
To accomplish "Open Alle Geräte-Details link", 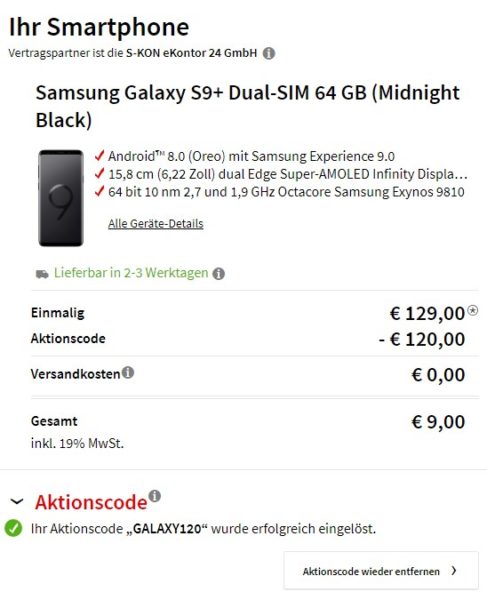I will (156, 223).
